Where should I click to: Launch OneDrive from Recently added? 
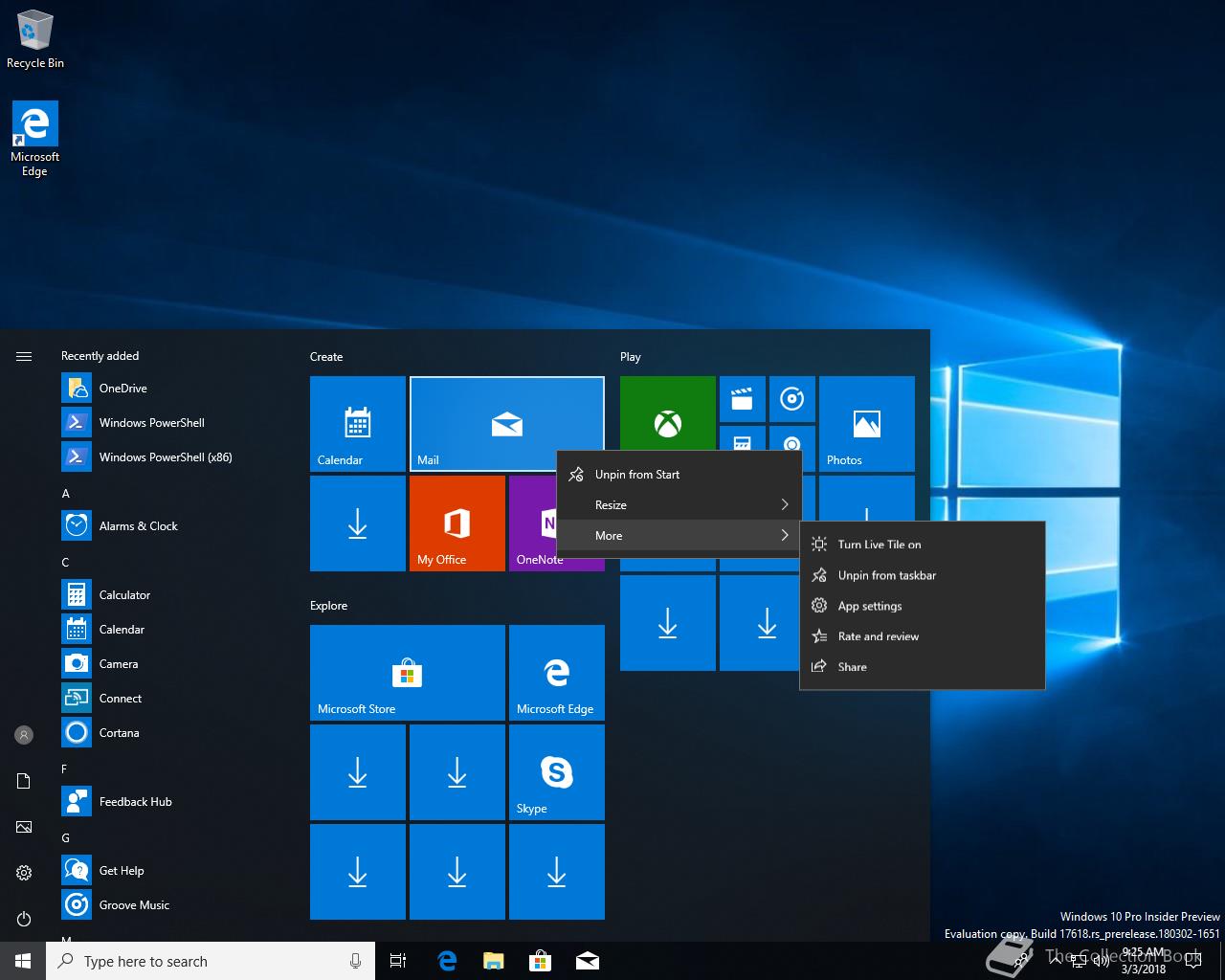pyautogui.click(x=153, y=388)
